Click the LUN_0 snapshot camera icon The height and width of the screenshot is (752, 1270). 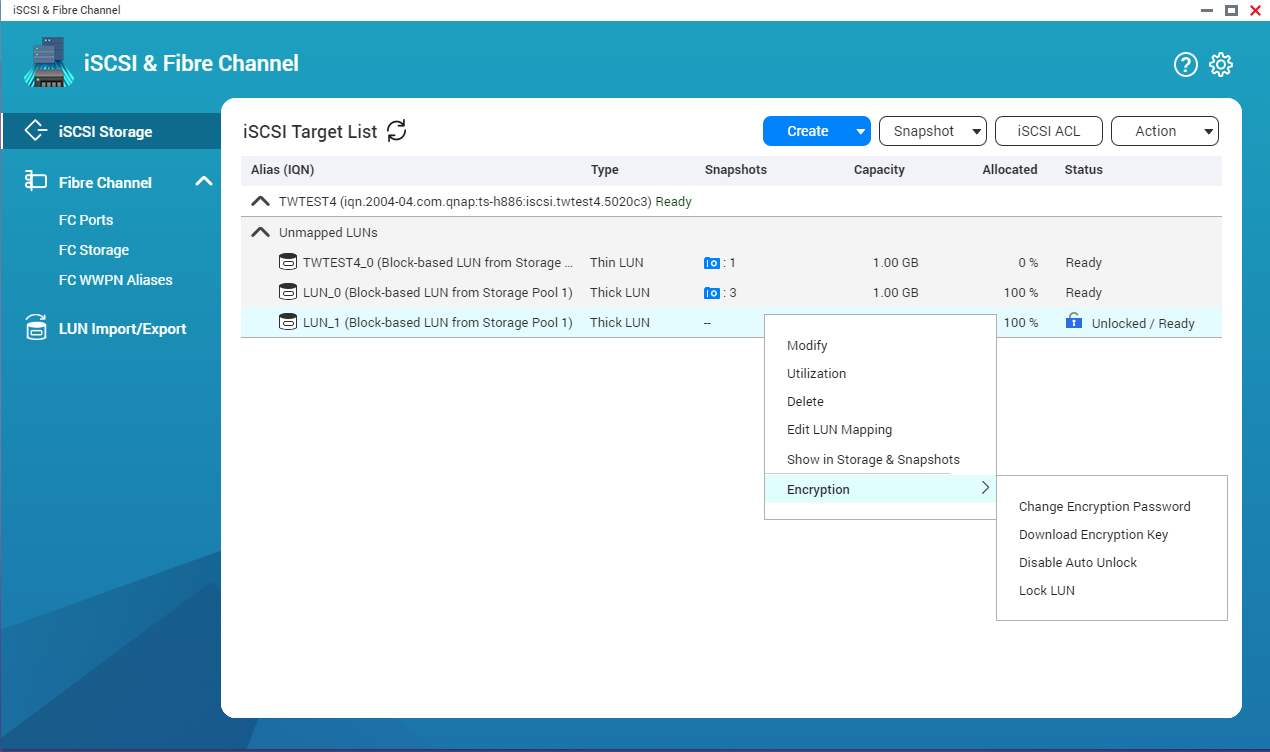coord(712,293)
